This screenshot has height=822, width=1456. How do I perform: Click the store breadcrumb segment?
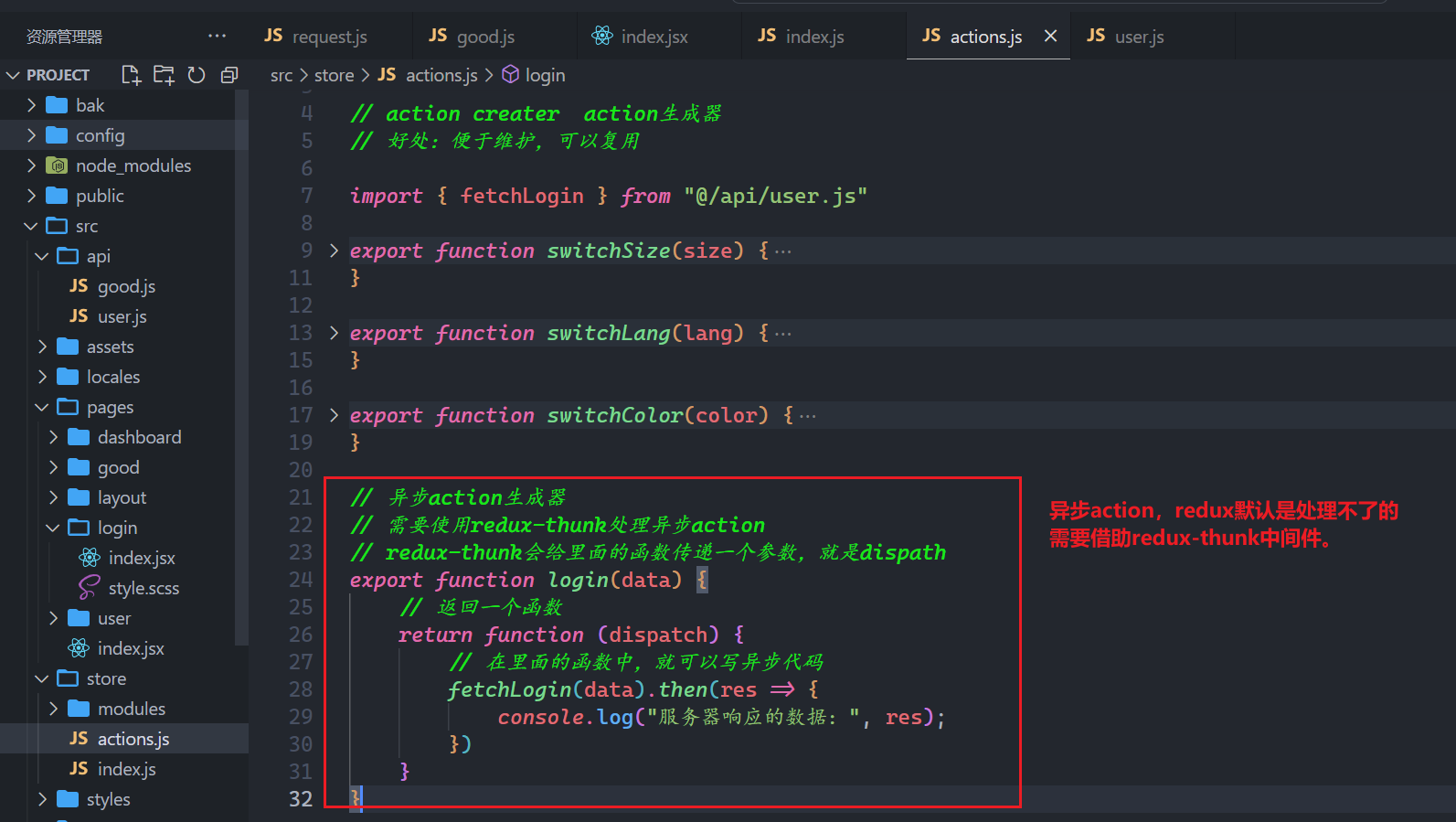[x=334, y=75]
